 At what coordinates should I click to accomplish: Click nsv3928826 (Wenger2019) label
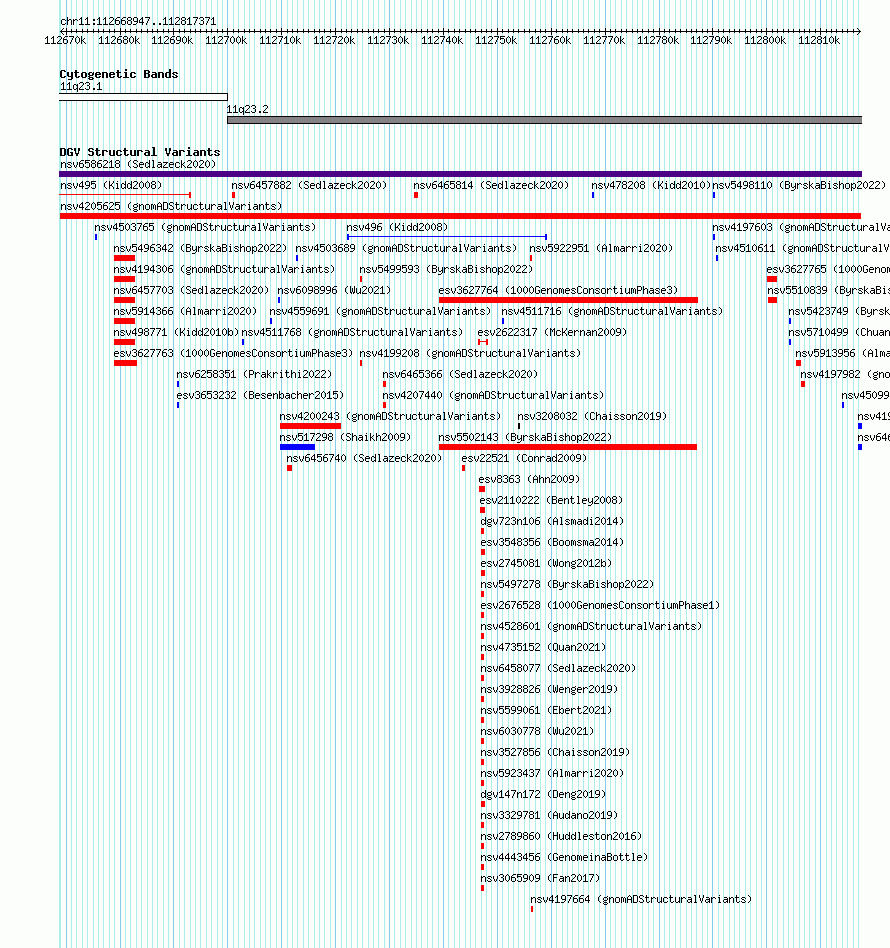point(549,690)
